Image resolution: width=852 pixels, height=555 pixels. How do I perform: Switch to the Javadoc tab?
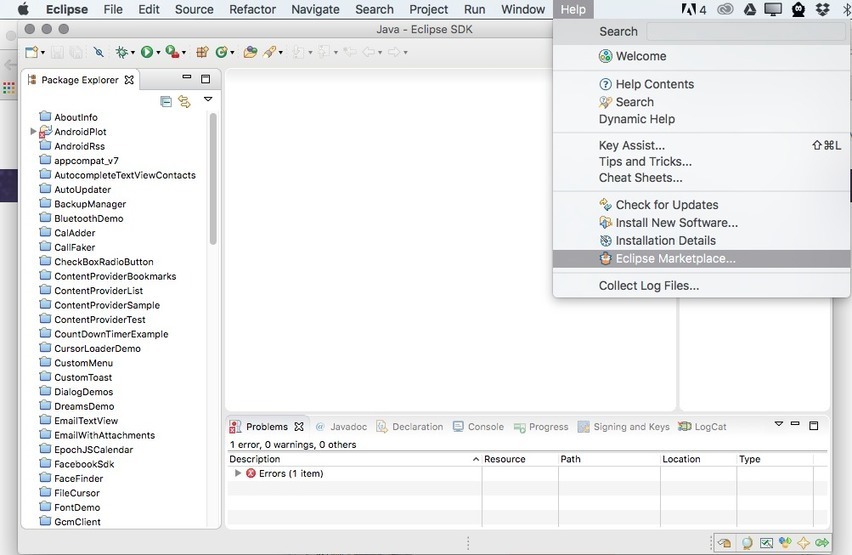pyautogui.click(x=341, y=427)
